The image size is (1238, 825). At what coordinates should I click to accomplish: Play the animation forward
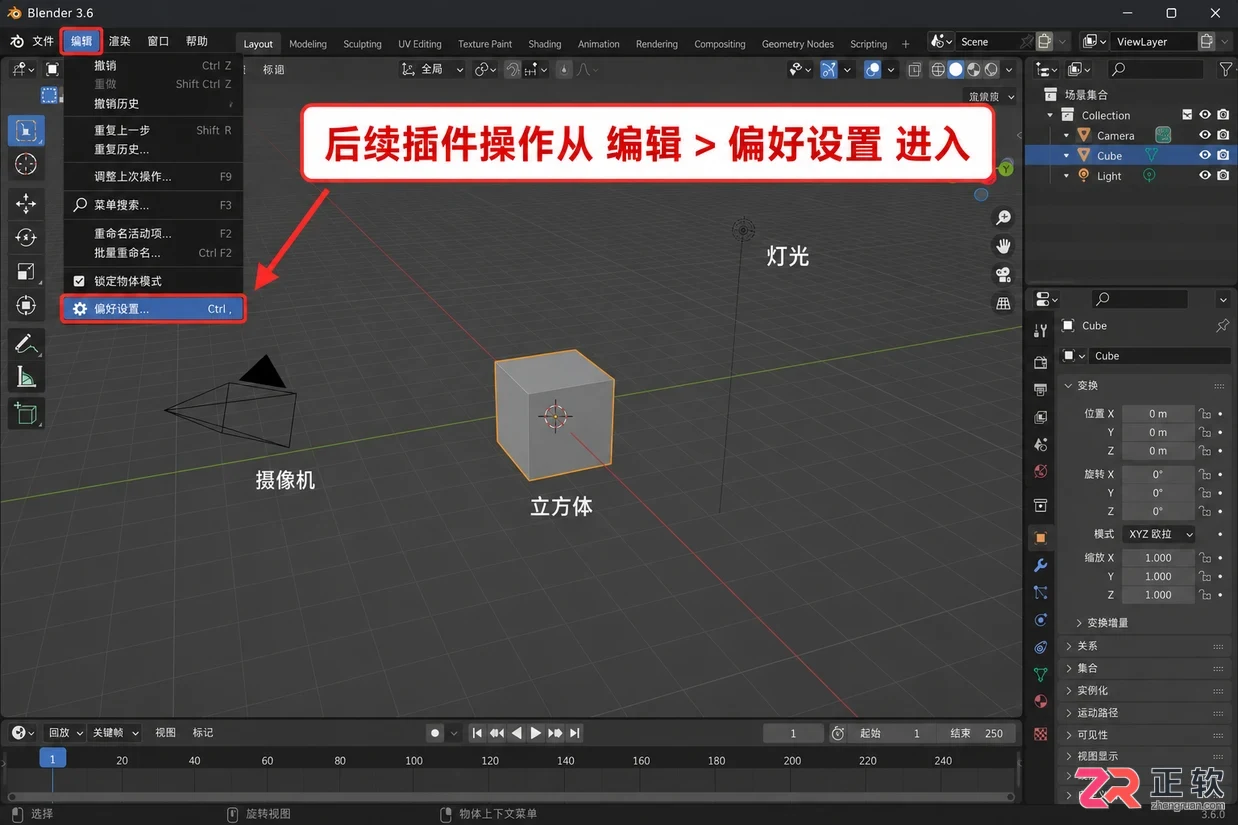[535, 733]
